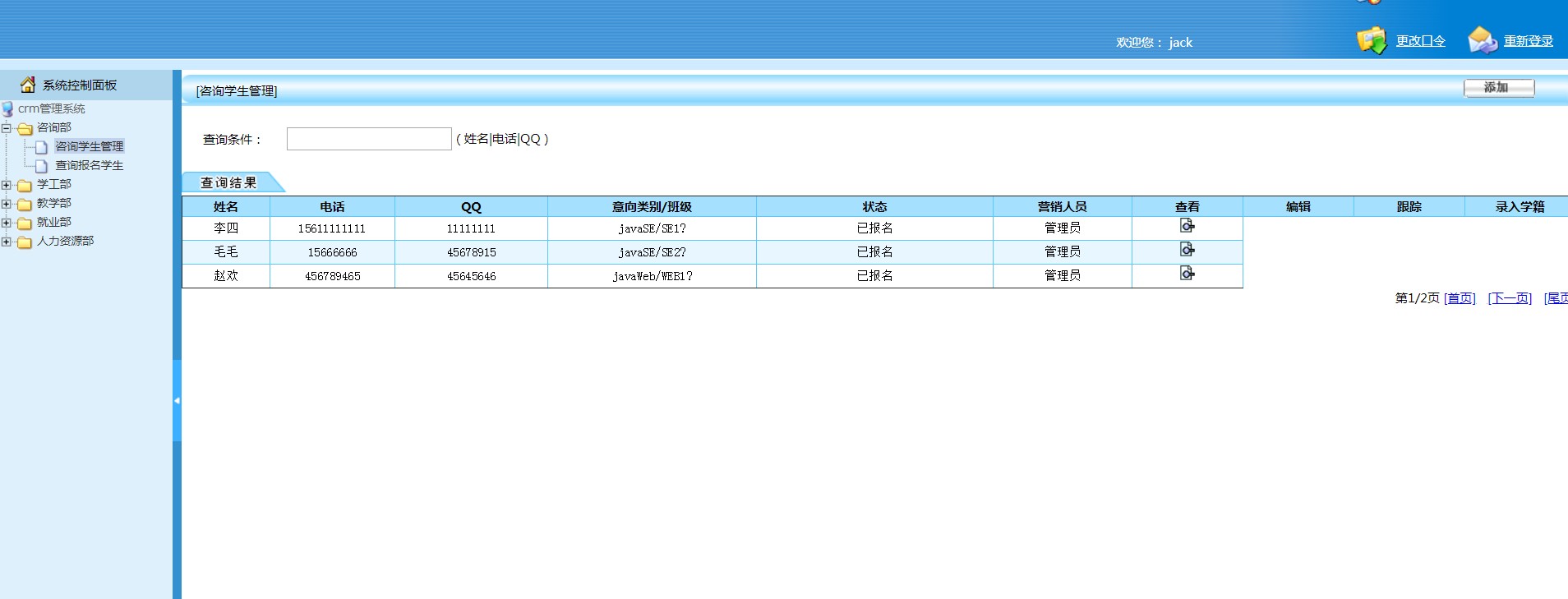The height and width of the screenshot is (599, 1568).
Task: Collapse the sidebar using the splitter arrow
Action: (177, 401)
